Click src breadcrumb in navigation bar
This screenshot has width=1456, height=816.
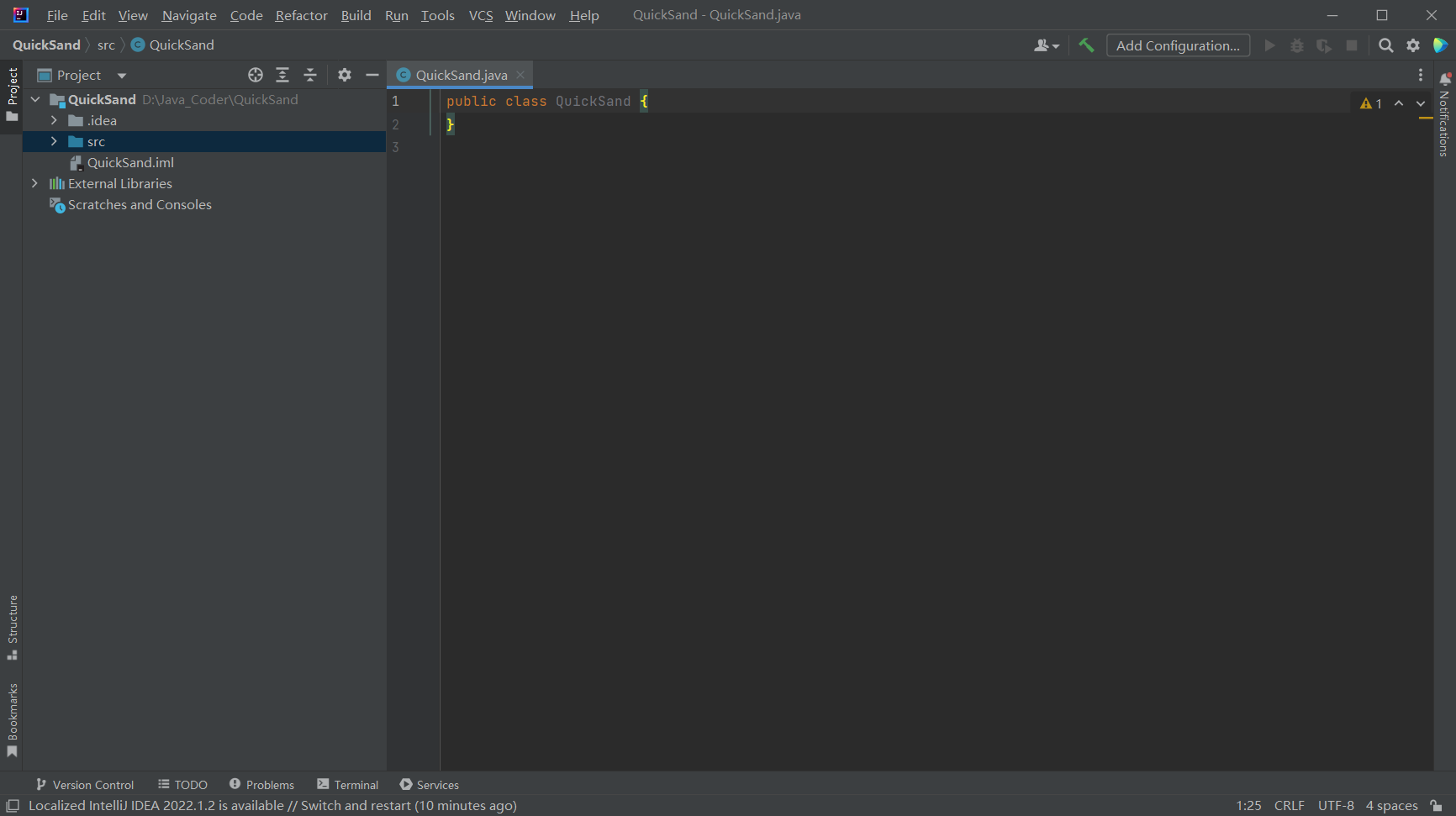pos(106,45)
